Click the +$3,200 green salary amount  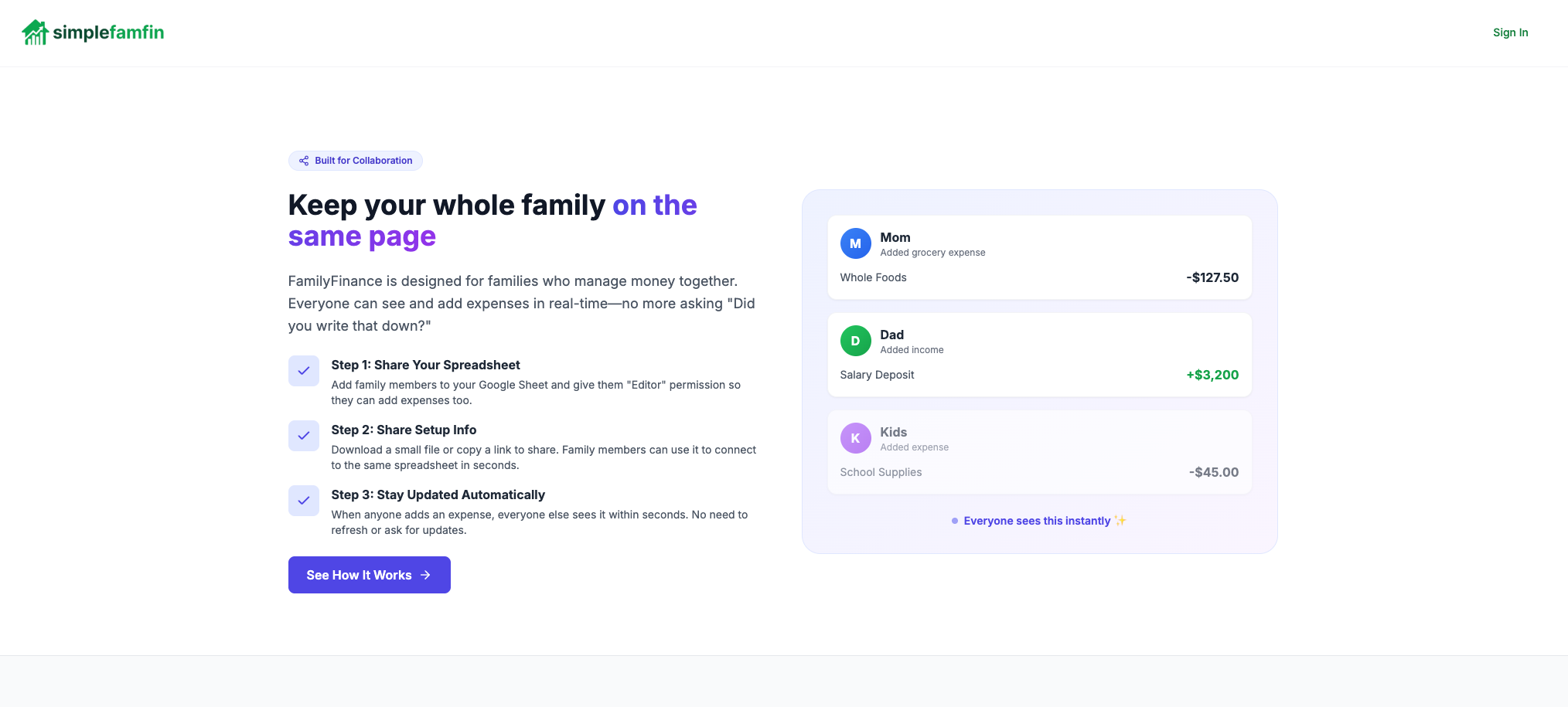(x=1212, y=375)
